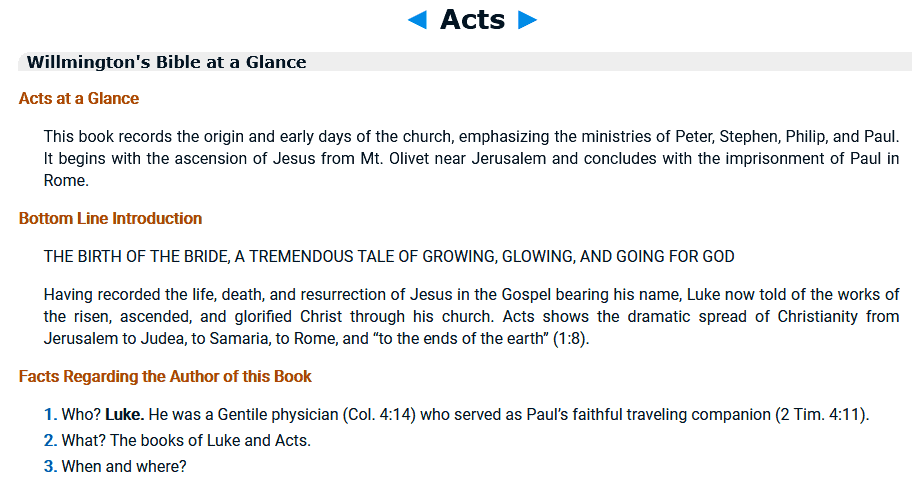Click list number 1 before 'Who?'

[x=50, y=415]
